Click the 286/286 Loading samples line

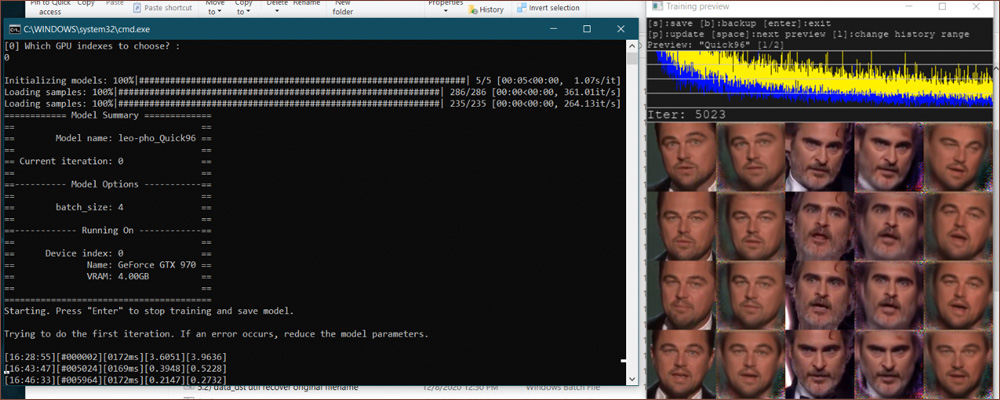point(312,92)
